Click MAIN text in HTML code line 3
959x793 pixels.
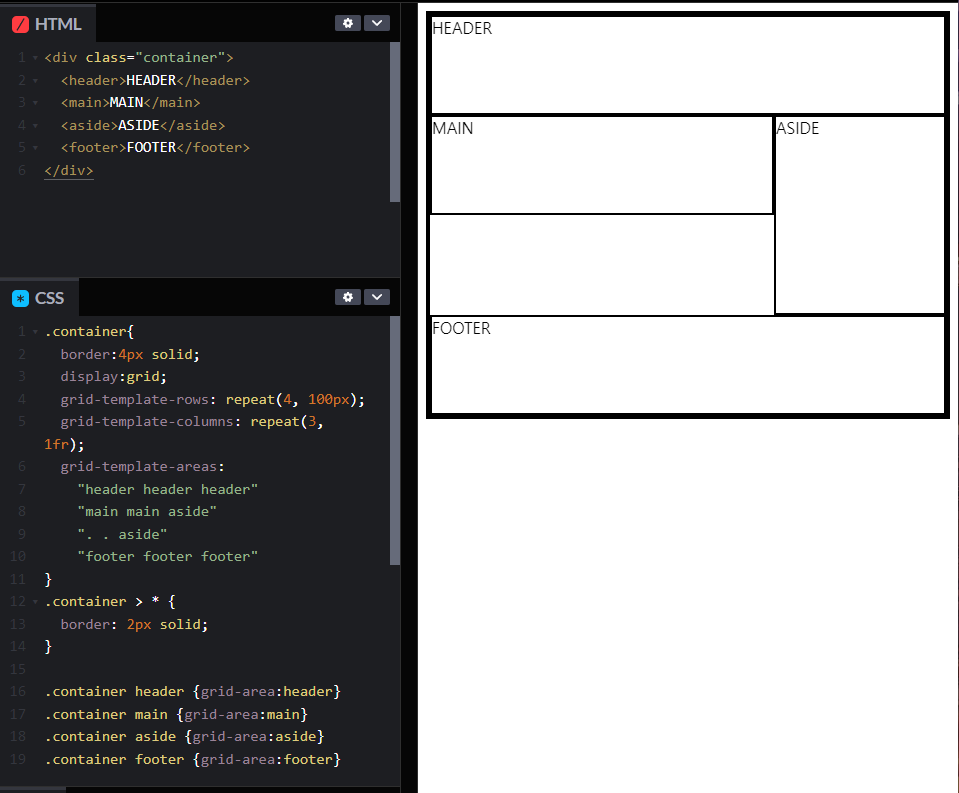coord(127,102)
